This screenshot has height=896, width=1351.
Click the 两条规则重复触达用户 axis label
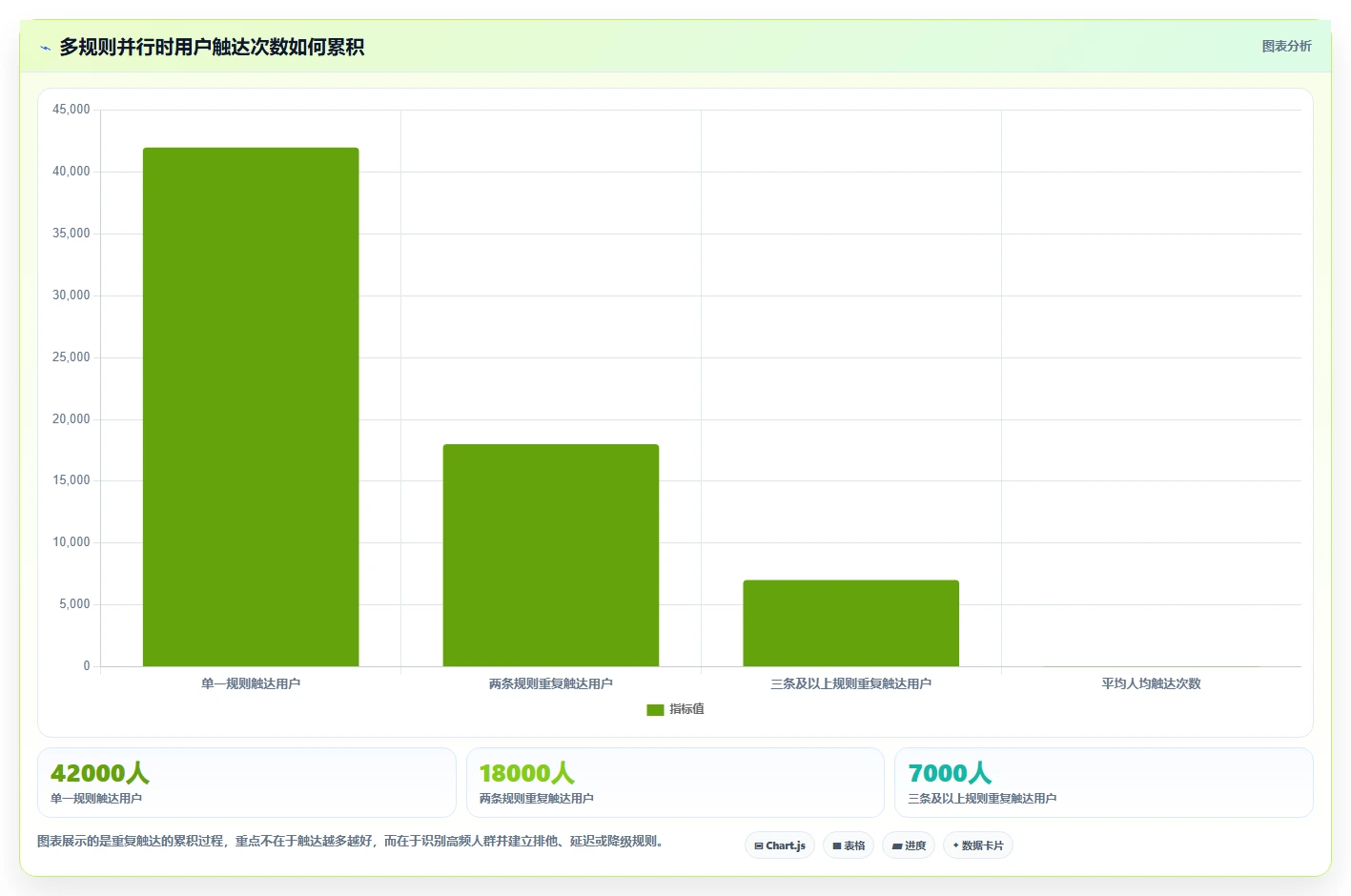[x=551, y=683]
